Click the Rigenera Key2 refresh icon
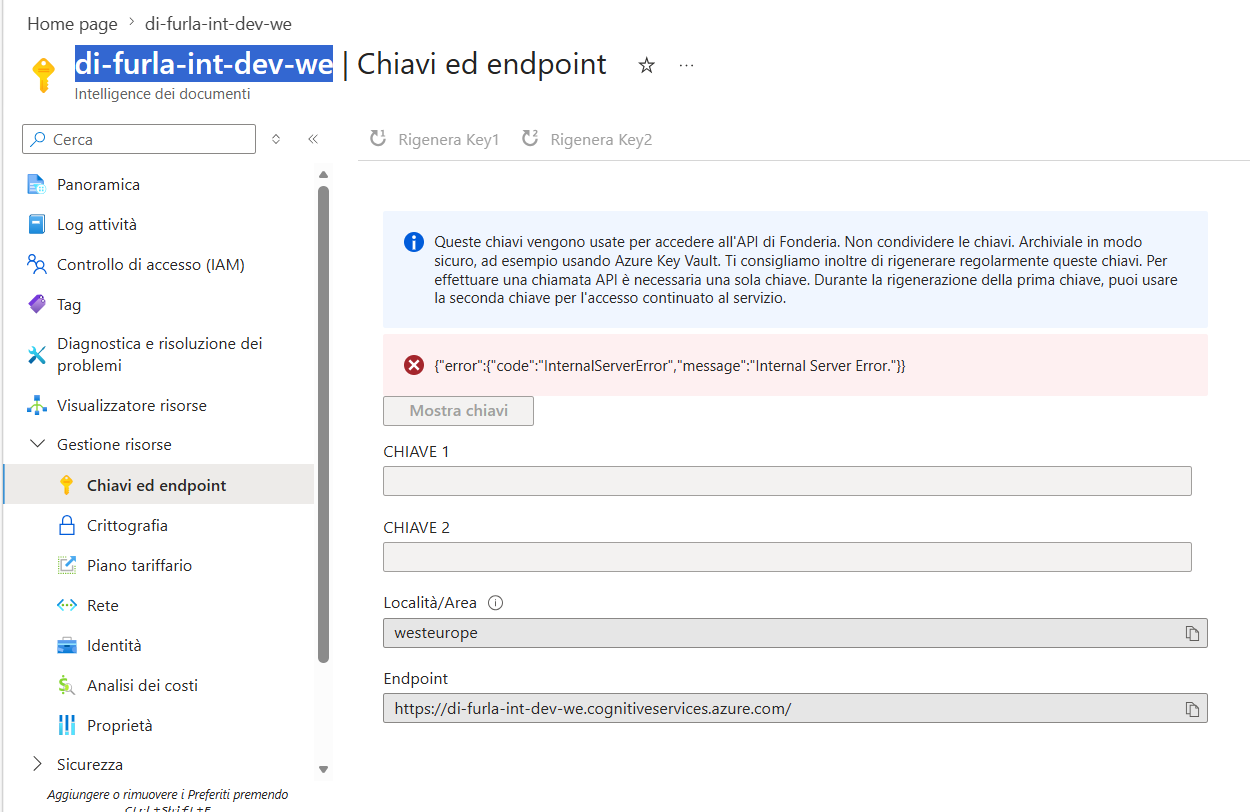Image resolution: width=1250 pixels, height=812 pixels. point(530,138)
